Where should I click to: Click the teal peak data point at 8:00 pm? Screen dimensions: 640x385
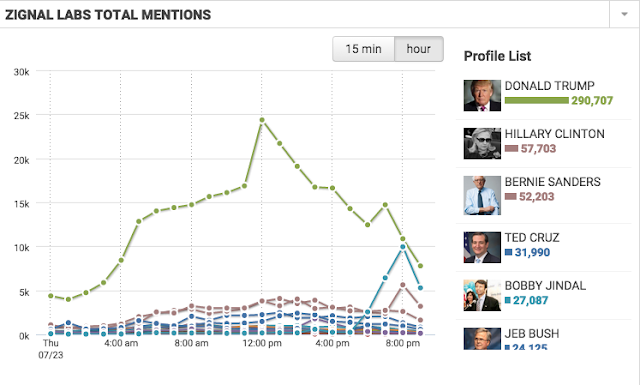[x=403, y=247]
